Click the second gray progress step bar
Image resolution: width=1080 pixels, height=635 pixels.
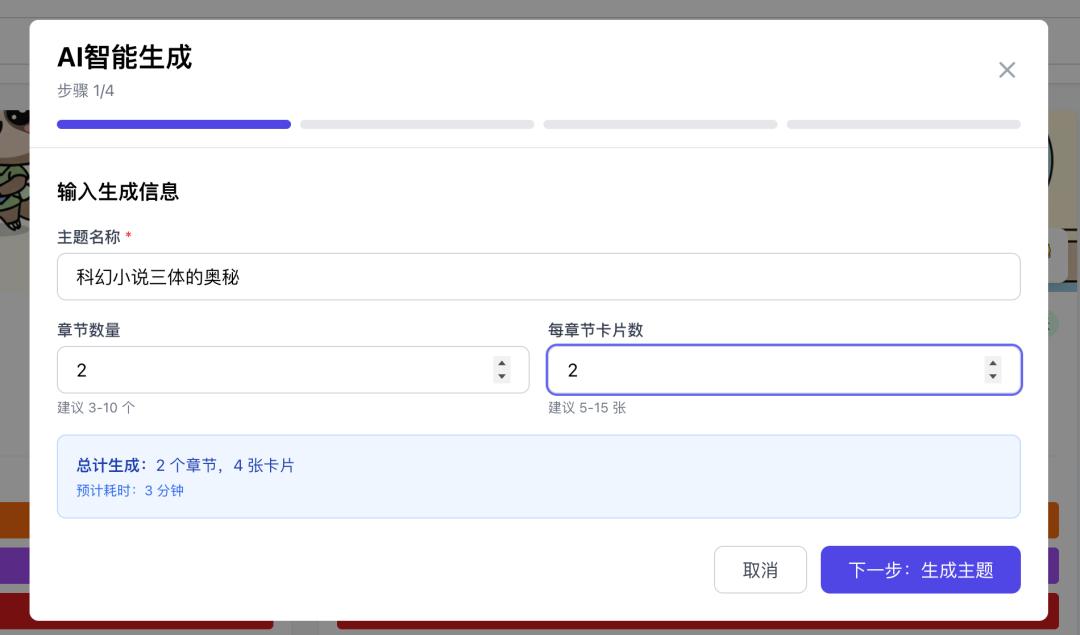pos(417,125)
